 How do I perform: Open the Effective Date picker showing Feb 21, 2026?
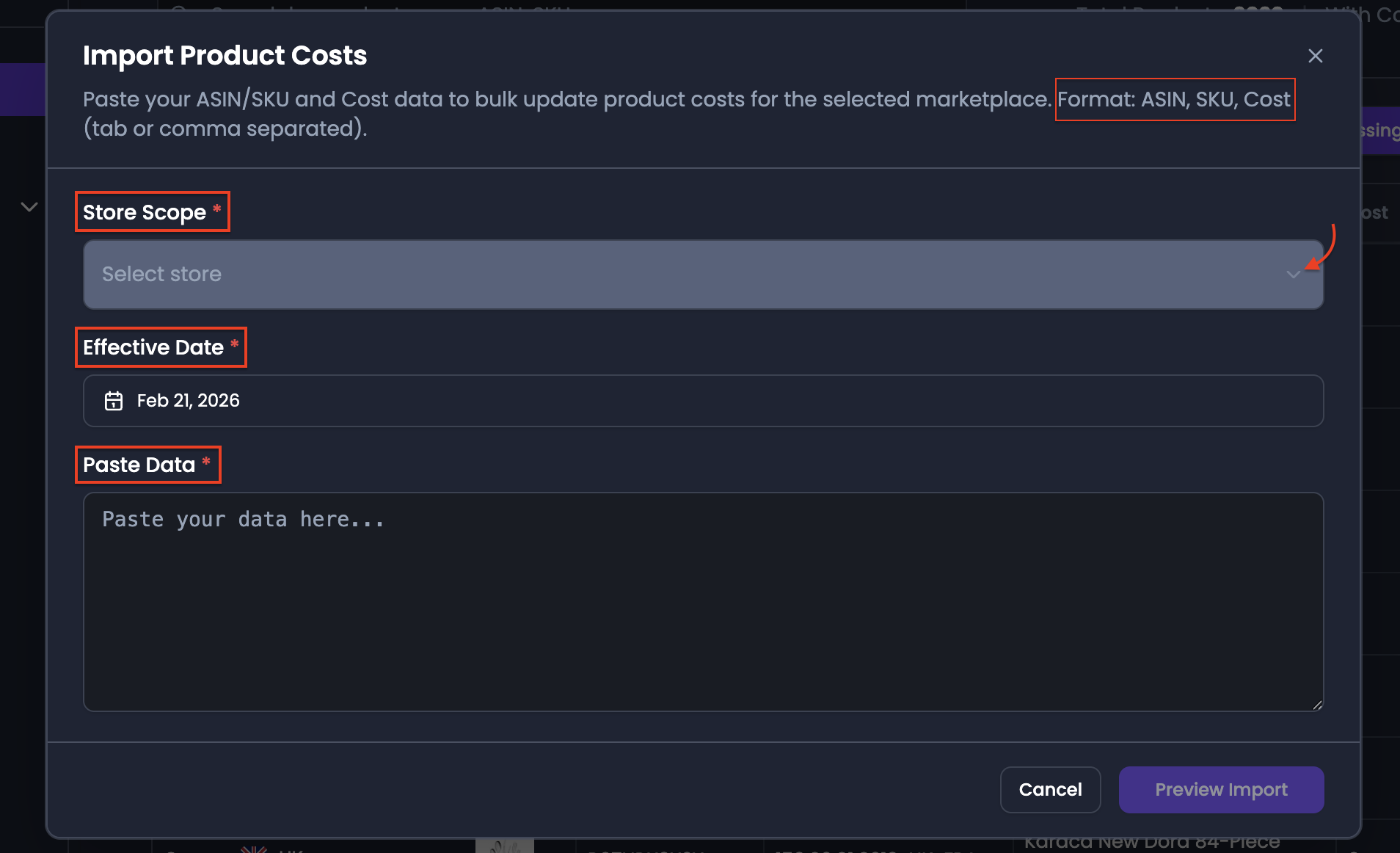703,401
